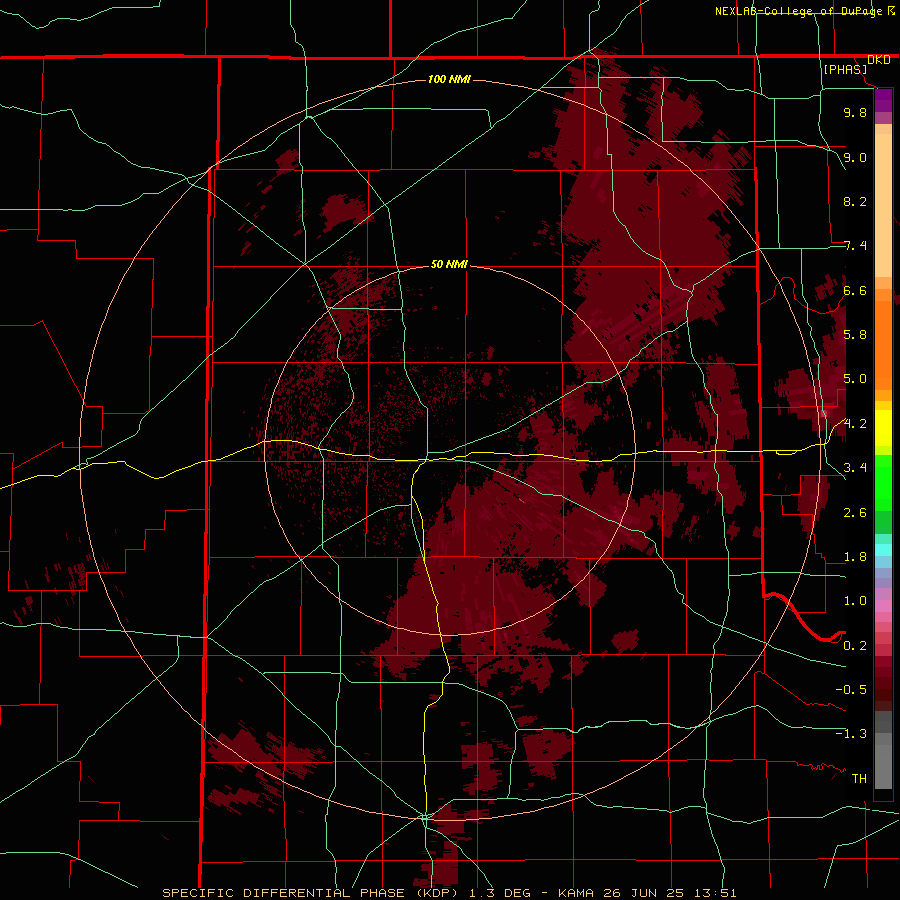Click the 8.2 value on the color scale
The image size is (900, 900).
tap(855, 201)
